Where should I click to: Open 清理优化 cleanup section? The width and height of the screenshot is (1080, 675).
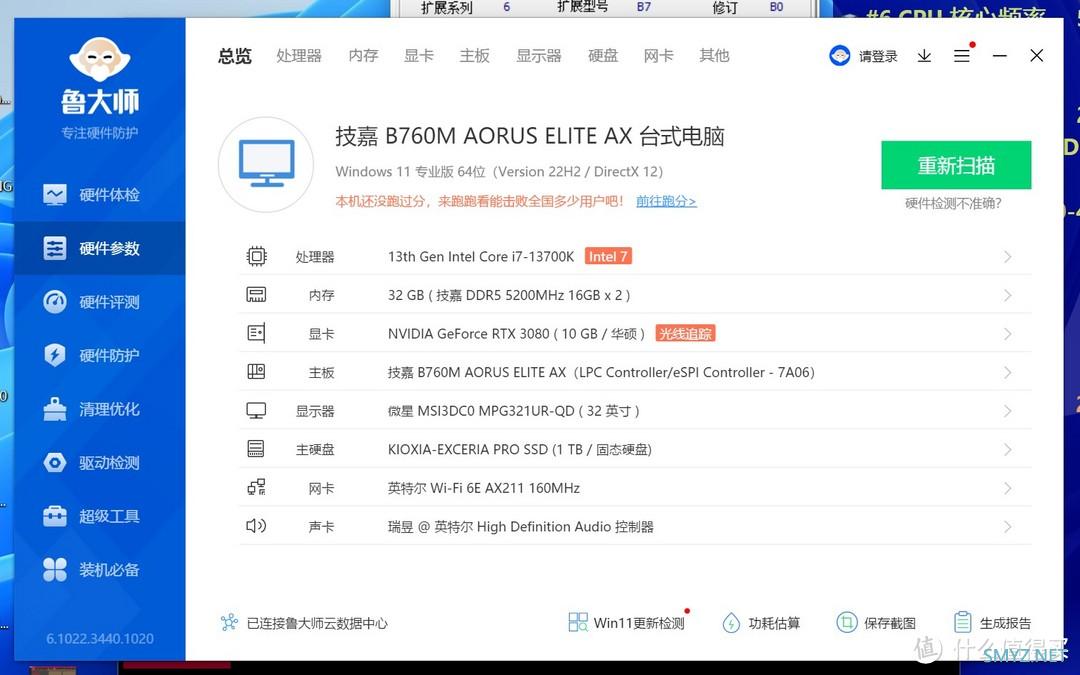(99, 409)
